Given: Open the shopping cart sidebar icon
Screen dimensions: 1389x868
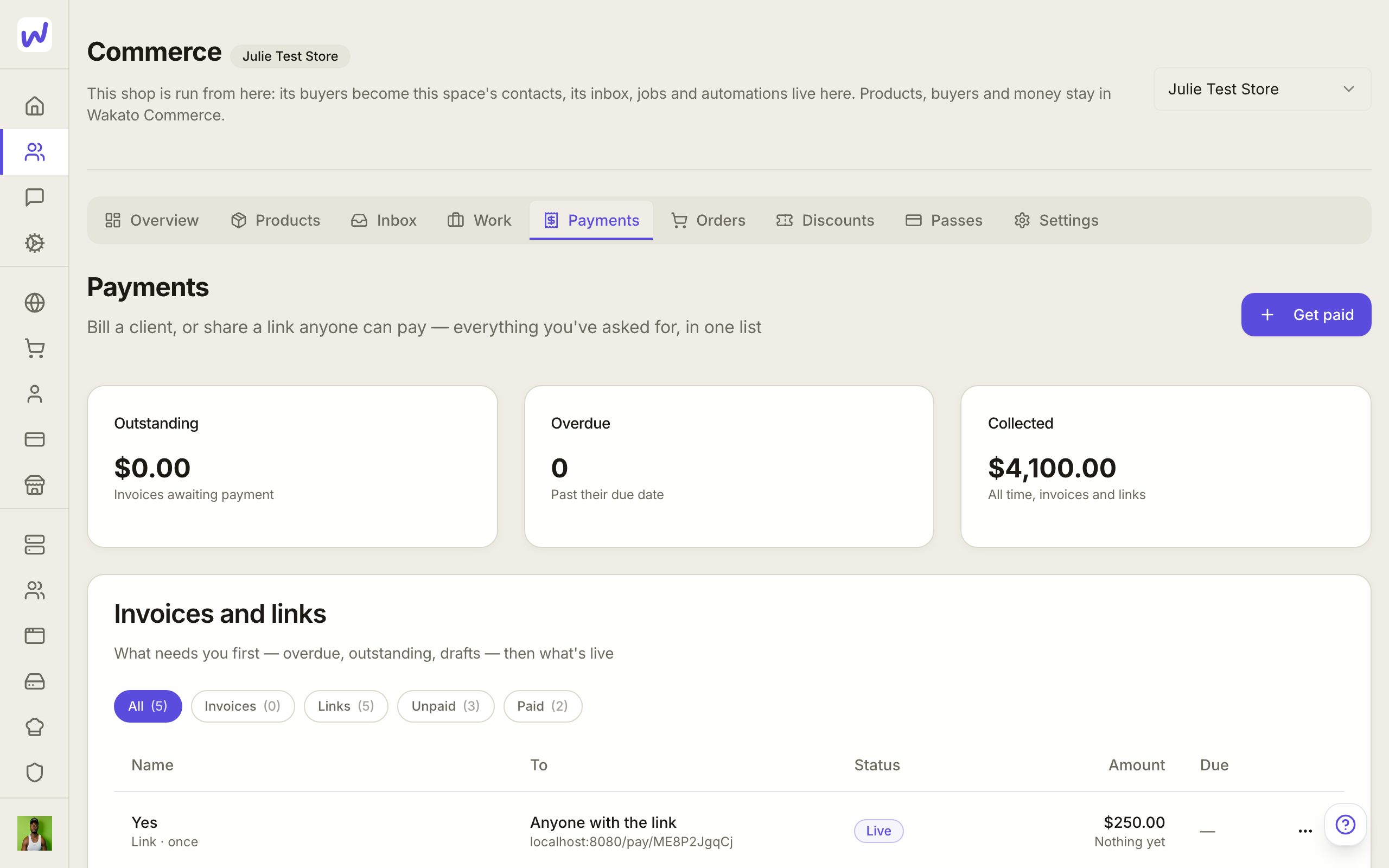Looking at the screenshot, I should [34, 348].
